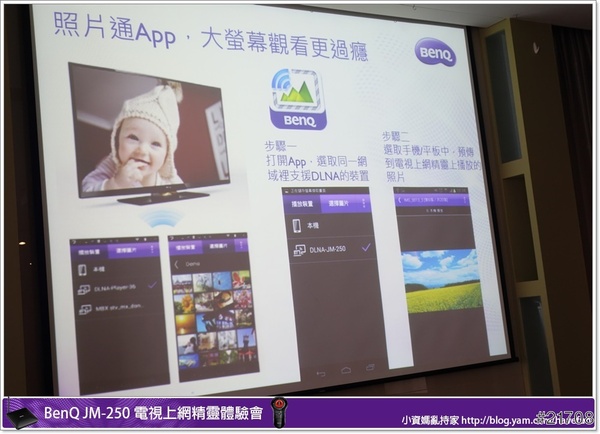Viewport: 600px width, 434px height.
Task: Click the purple BenQ logo at the slide's top right
Action: coord(435,52)
